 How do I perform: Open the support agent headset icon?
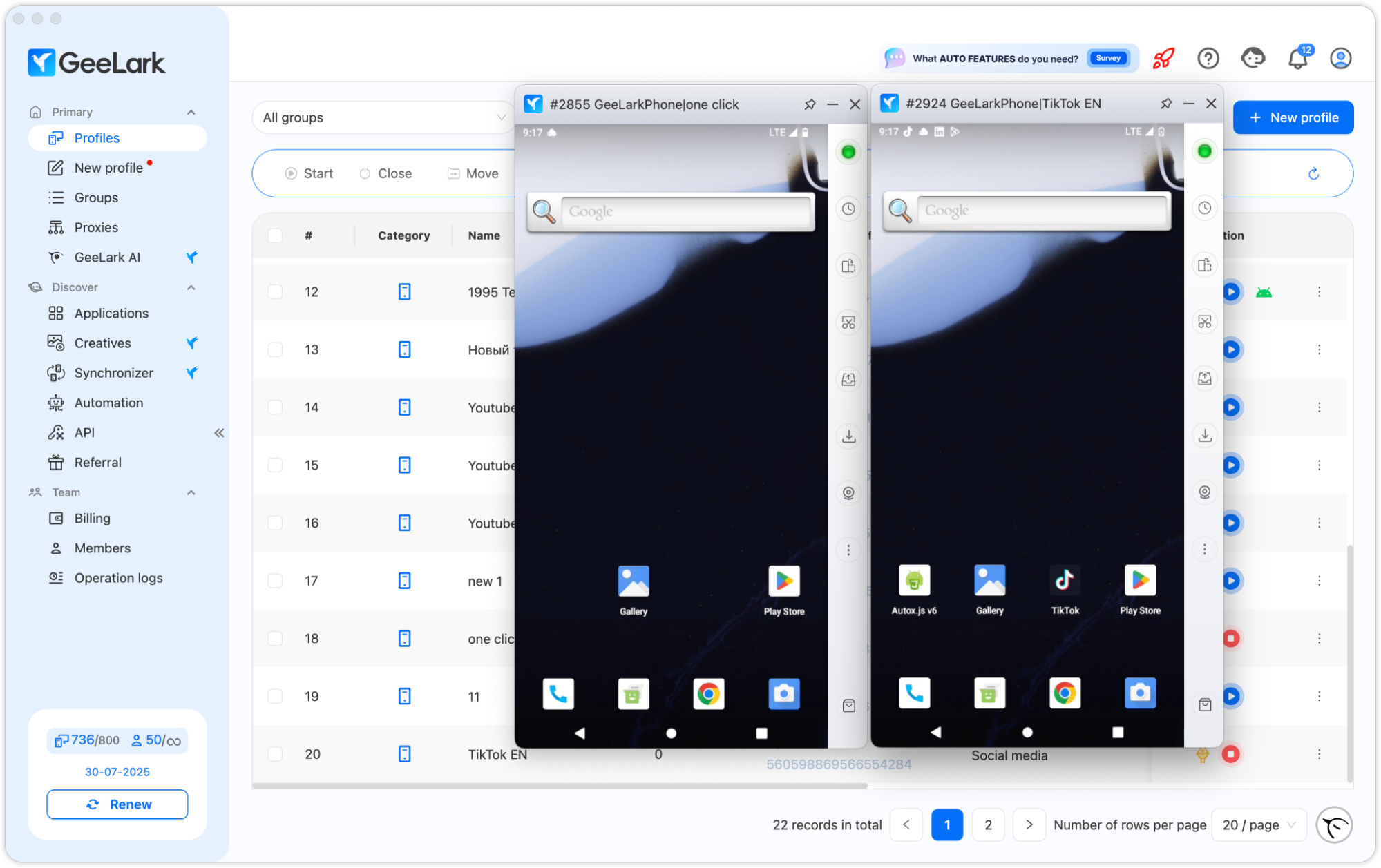(1253, 59)
